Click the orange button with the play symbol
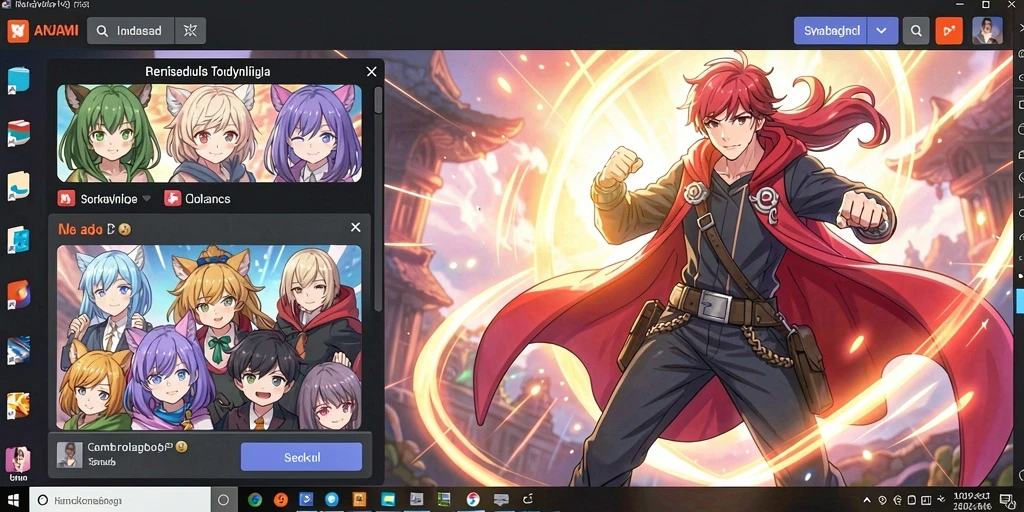 pos(949,31)
